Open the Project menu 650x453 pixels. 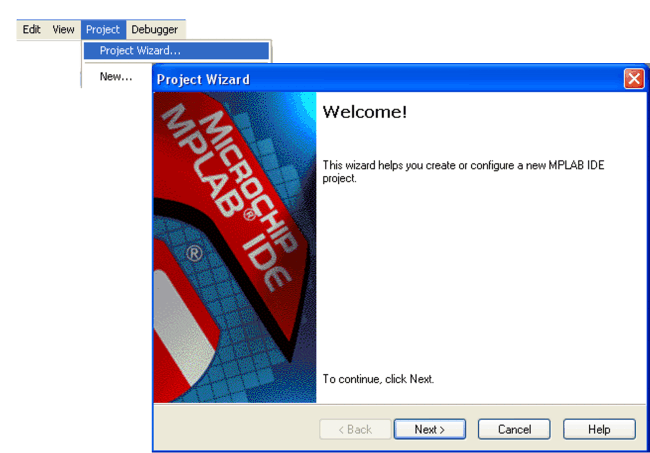pos(103,29)
